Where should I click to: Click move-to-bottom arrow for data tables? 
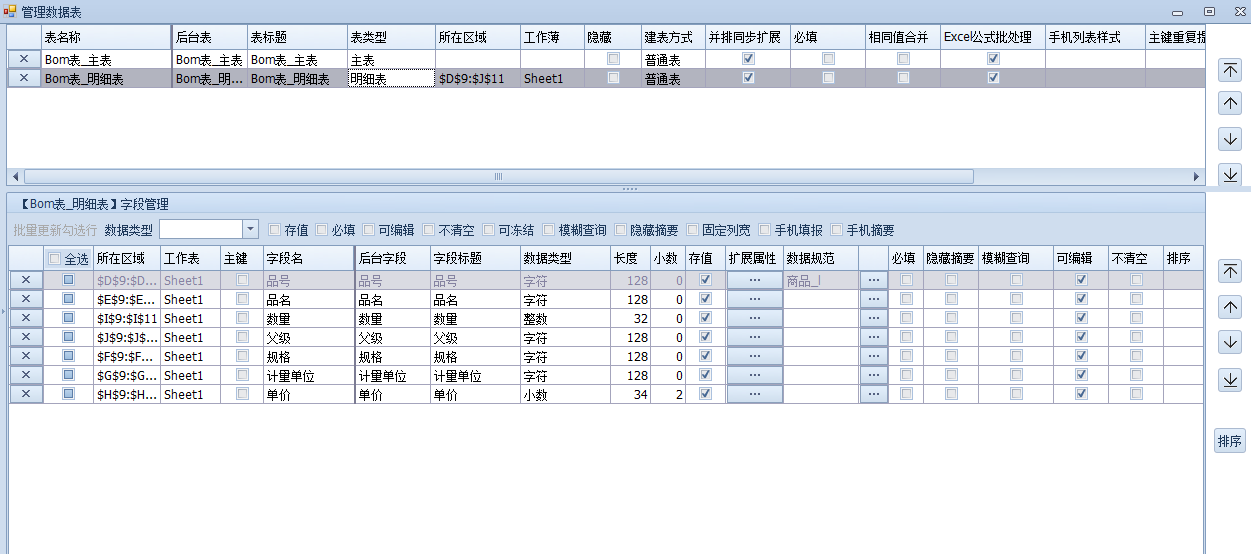1230,174
